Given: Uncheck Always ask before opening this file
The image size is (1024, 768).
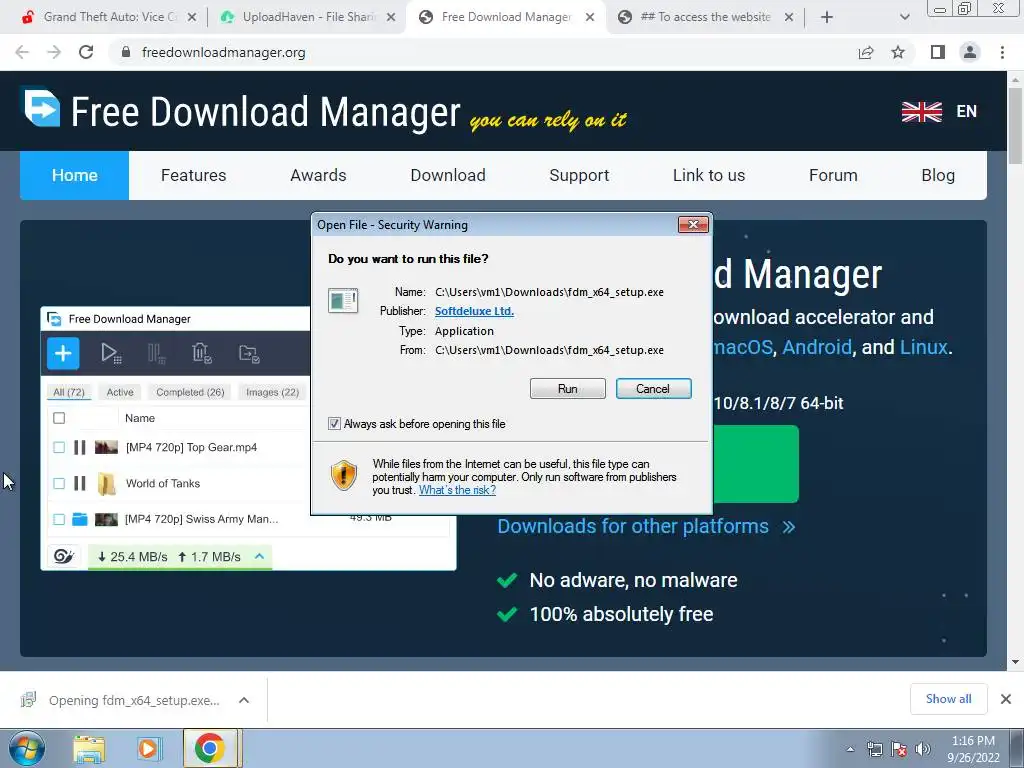Looking at the screenshot, I should pyautogui.click(x=334, y=424).
